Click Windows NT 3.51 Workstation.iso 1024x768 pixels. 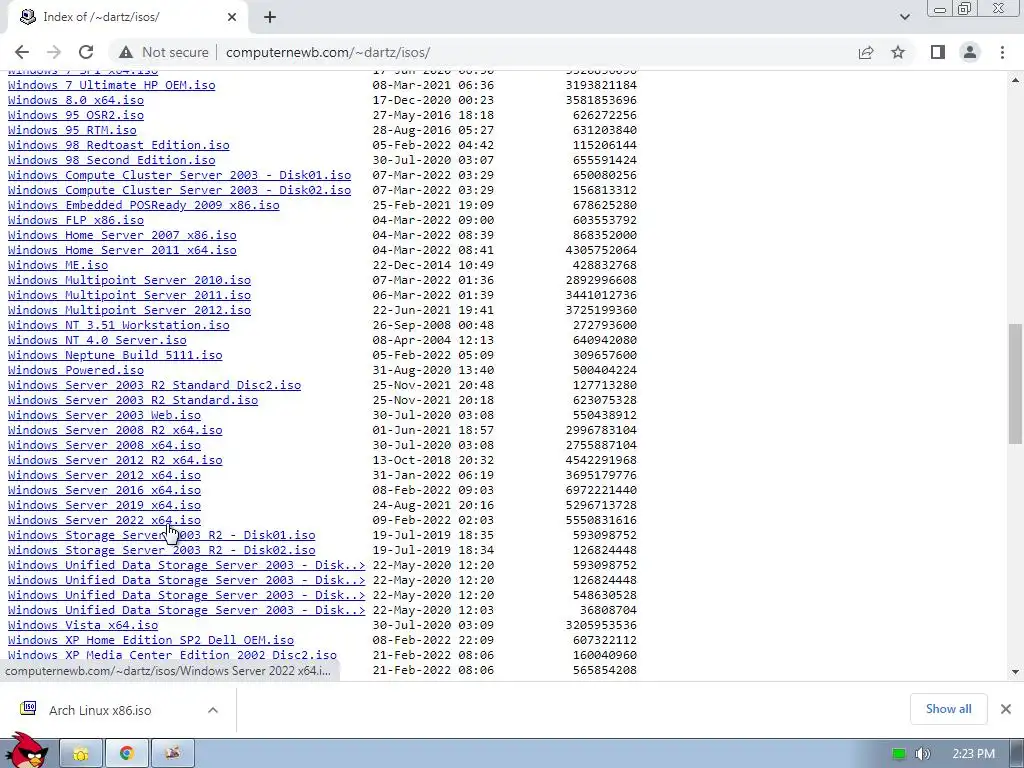tap(119, 325)
